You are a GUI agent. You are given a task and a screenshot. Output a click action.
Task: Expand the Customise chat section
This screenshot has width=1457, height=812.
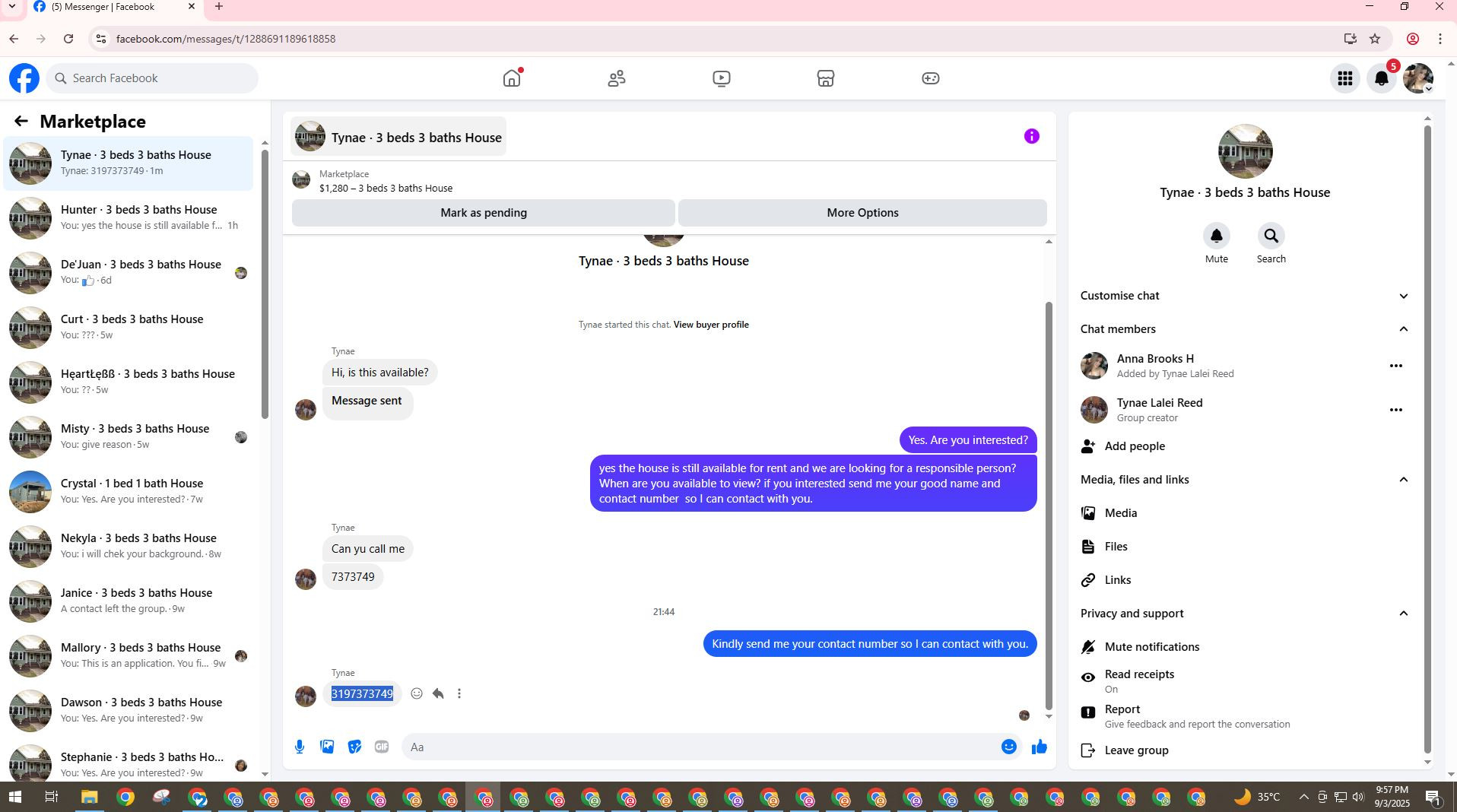(1245, 297)
